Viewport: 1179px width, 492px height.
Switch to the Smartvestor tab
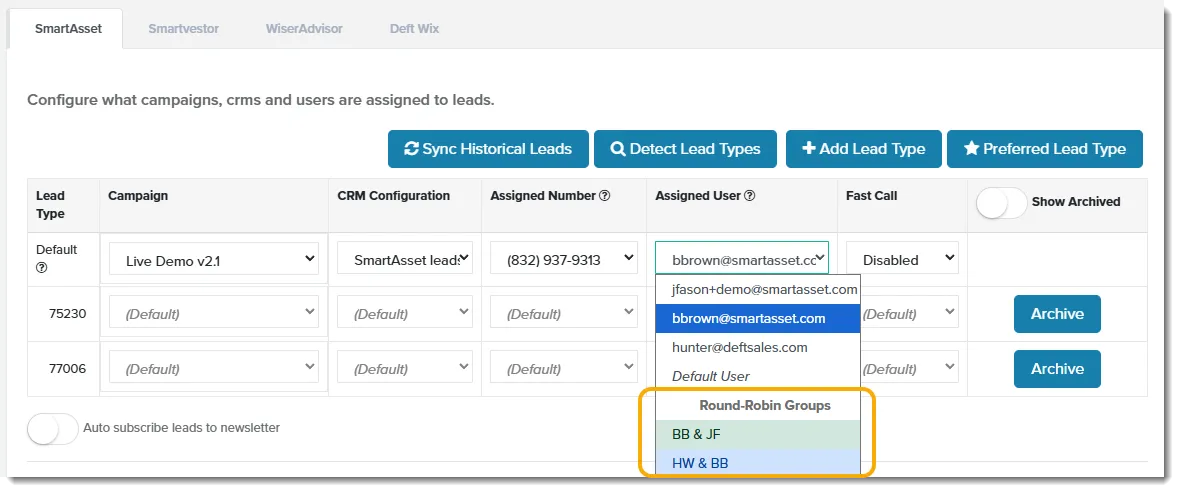coord(183,29)
